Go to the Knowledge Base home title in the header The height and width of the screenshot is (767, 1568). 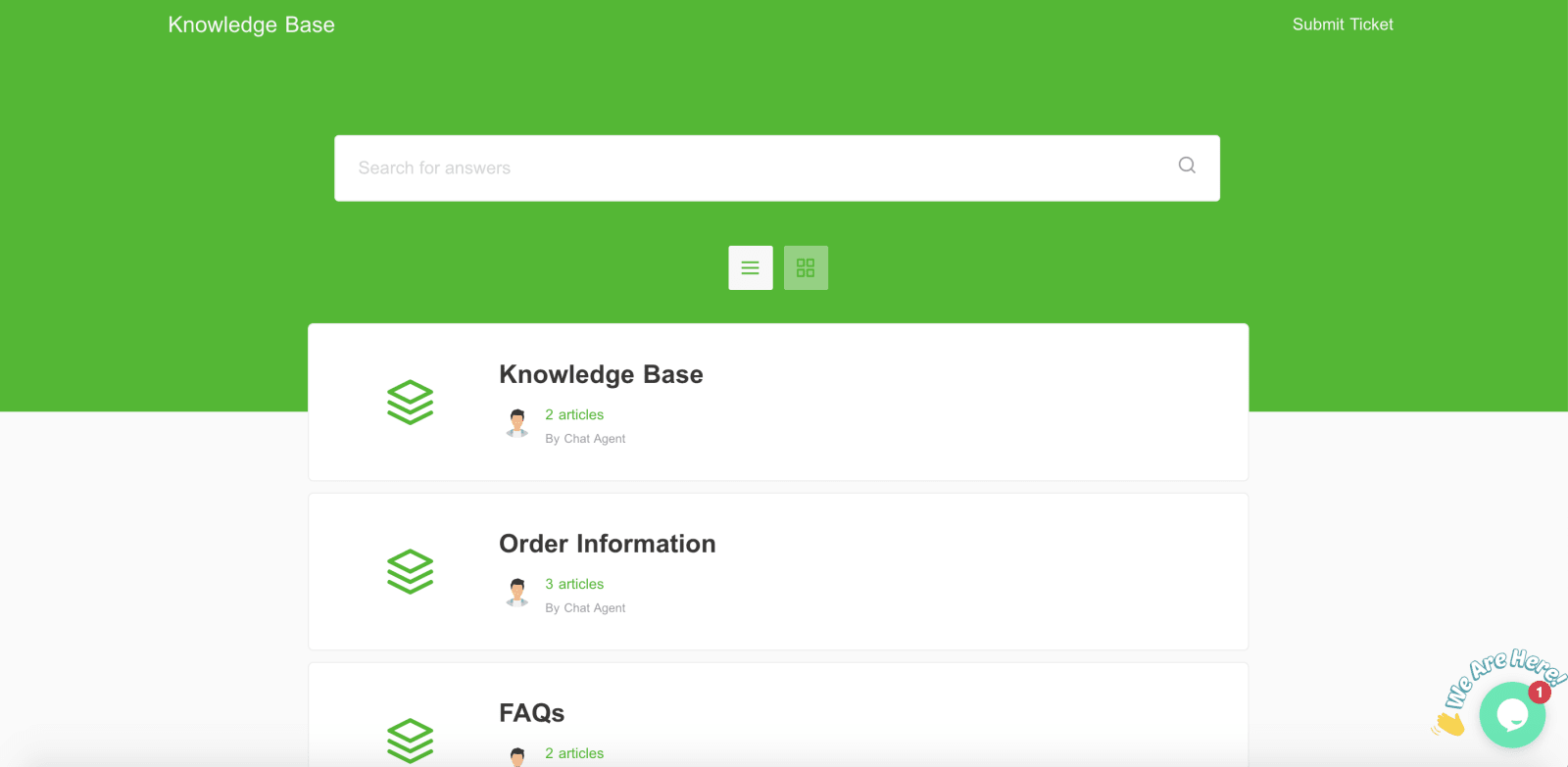tap(252, 25)
